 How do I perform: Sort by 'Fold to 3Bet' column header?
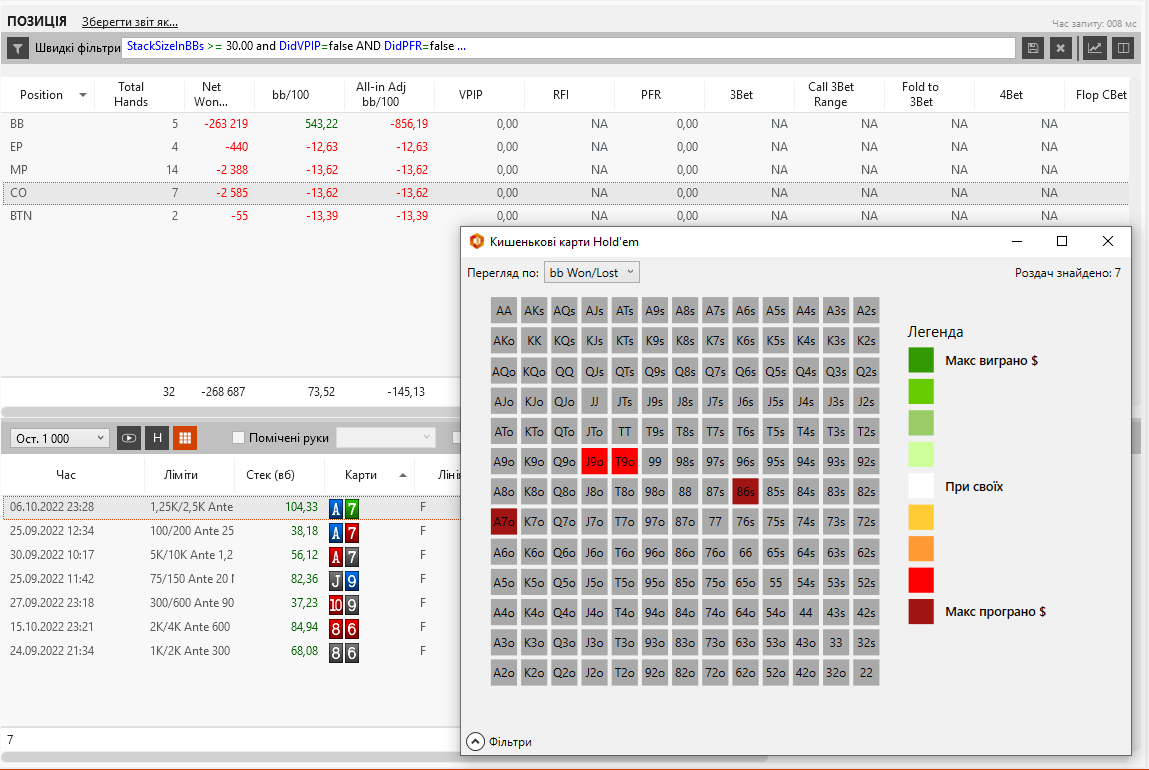click(920, 95)
